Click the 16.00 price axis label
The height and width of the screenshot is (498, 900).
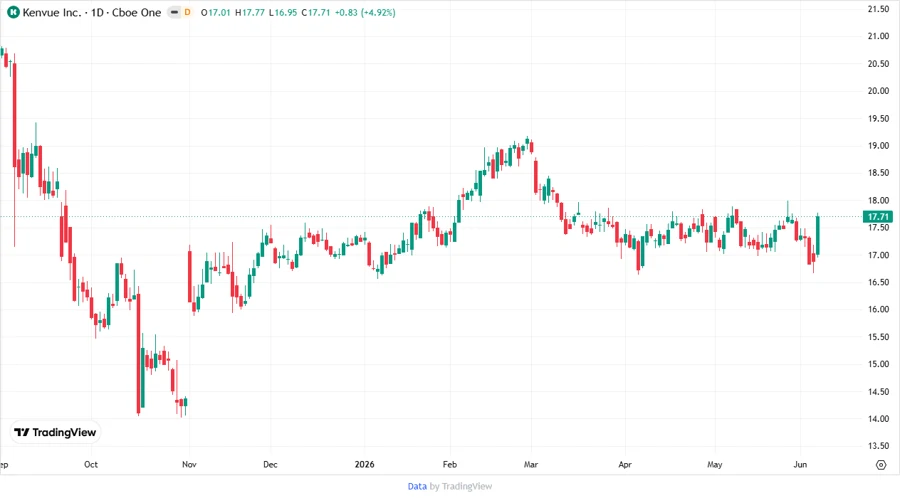point(878,309)
